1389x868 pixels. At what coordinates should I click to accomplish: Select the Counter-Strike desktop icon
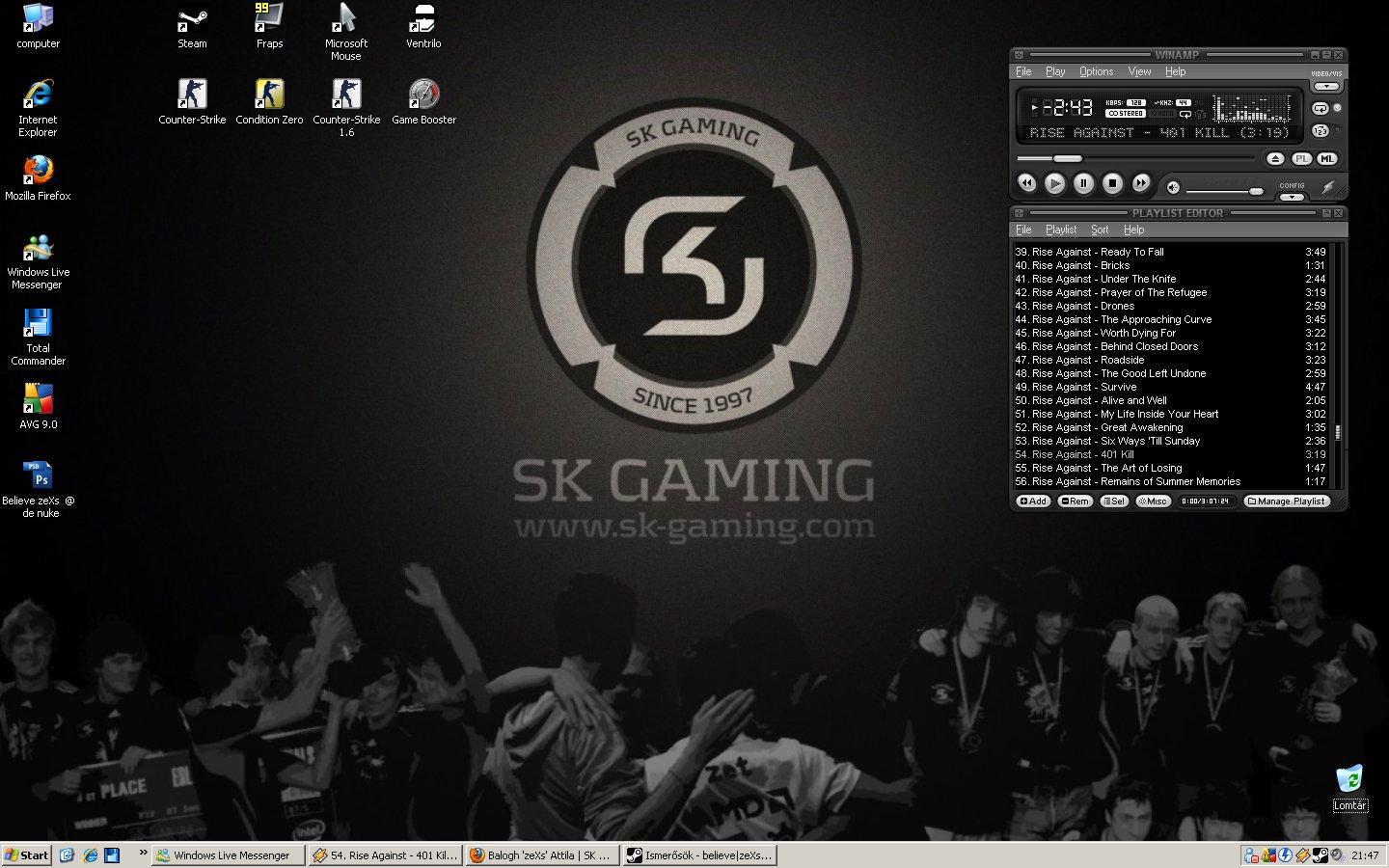[x=192, y=102]
